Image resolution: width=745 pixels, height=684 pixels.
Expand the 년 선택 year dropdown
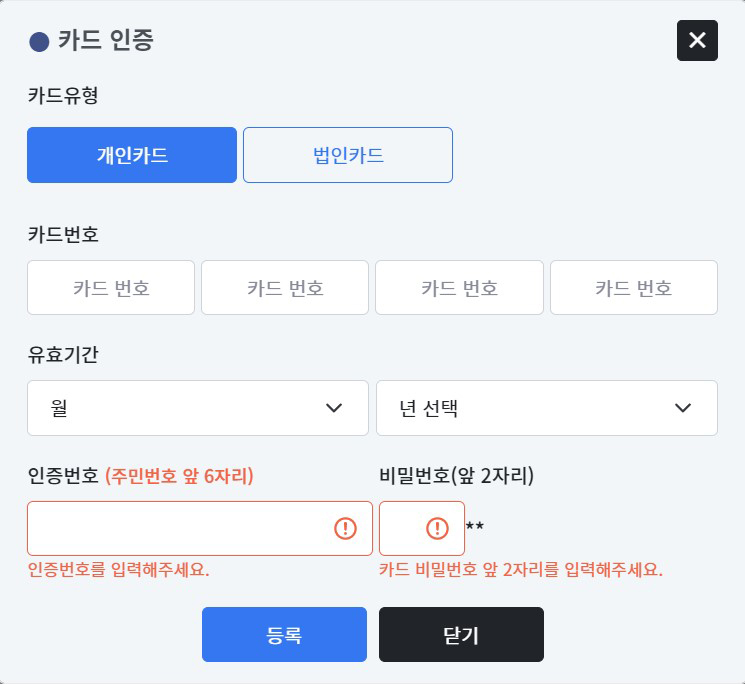547,408
